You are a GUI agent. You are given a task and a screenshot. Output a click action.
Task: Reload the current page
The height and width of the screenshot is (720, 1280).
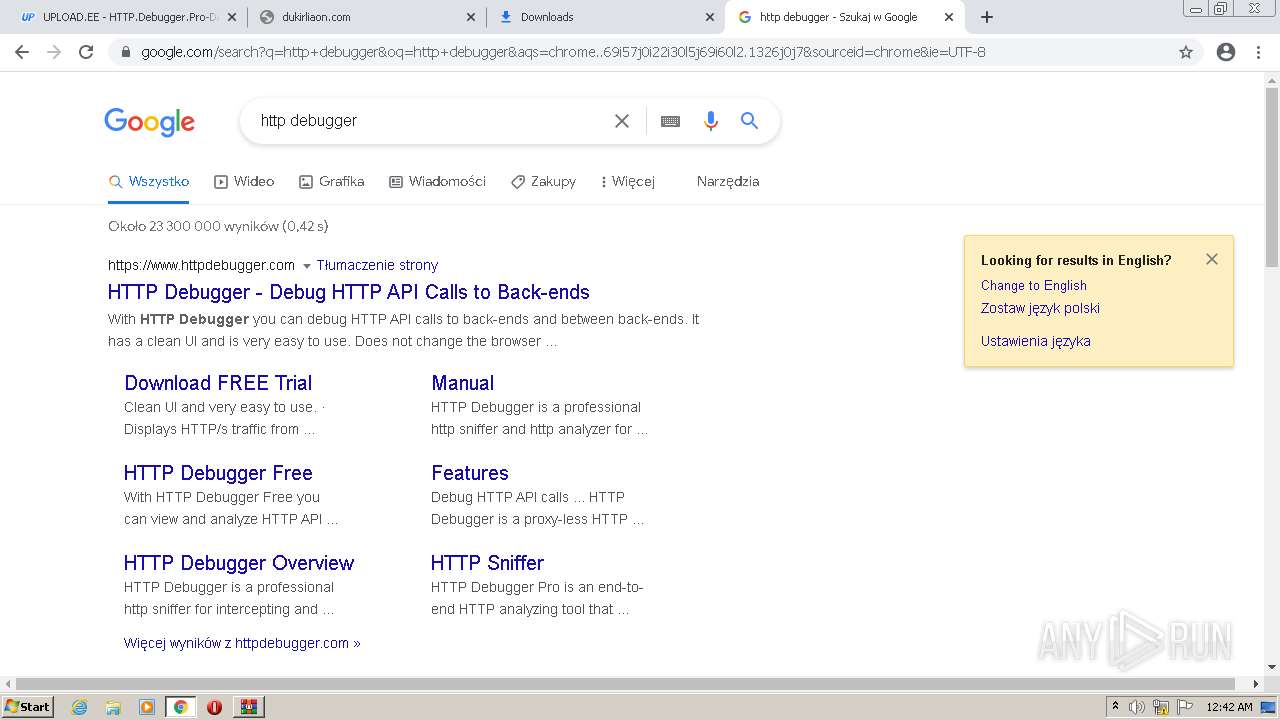click(x=86, y=52)
